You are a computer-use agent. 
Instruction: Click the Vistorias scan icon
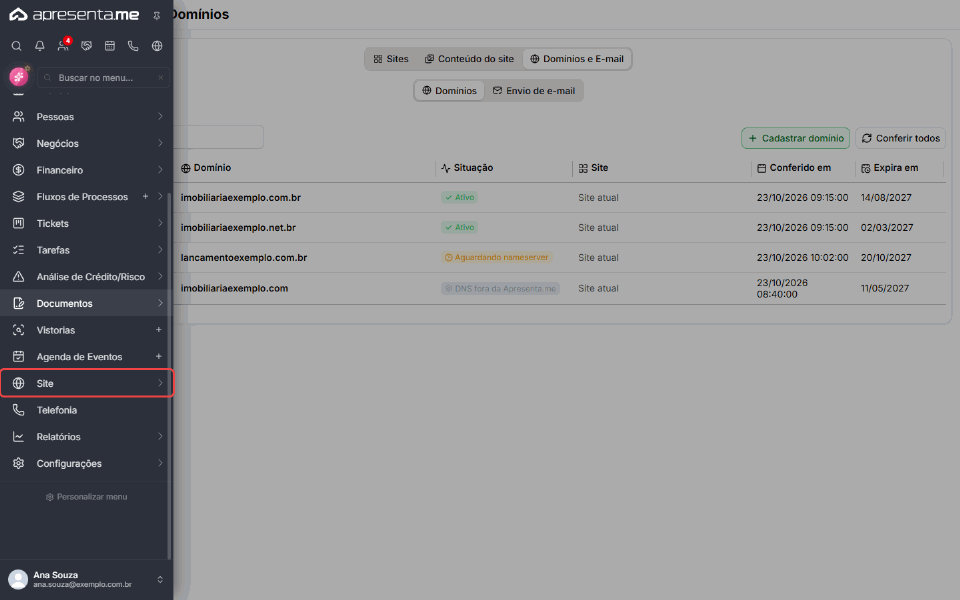point(18,330)
